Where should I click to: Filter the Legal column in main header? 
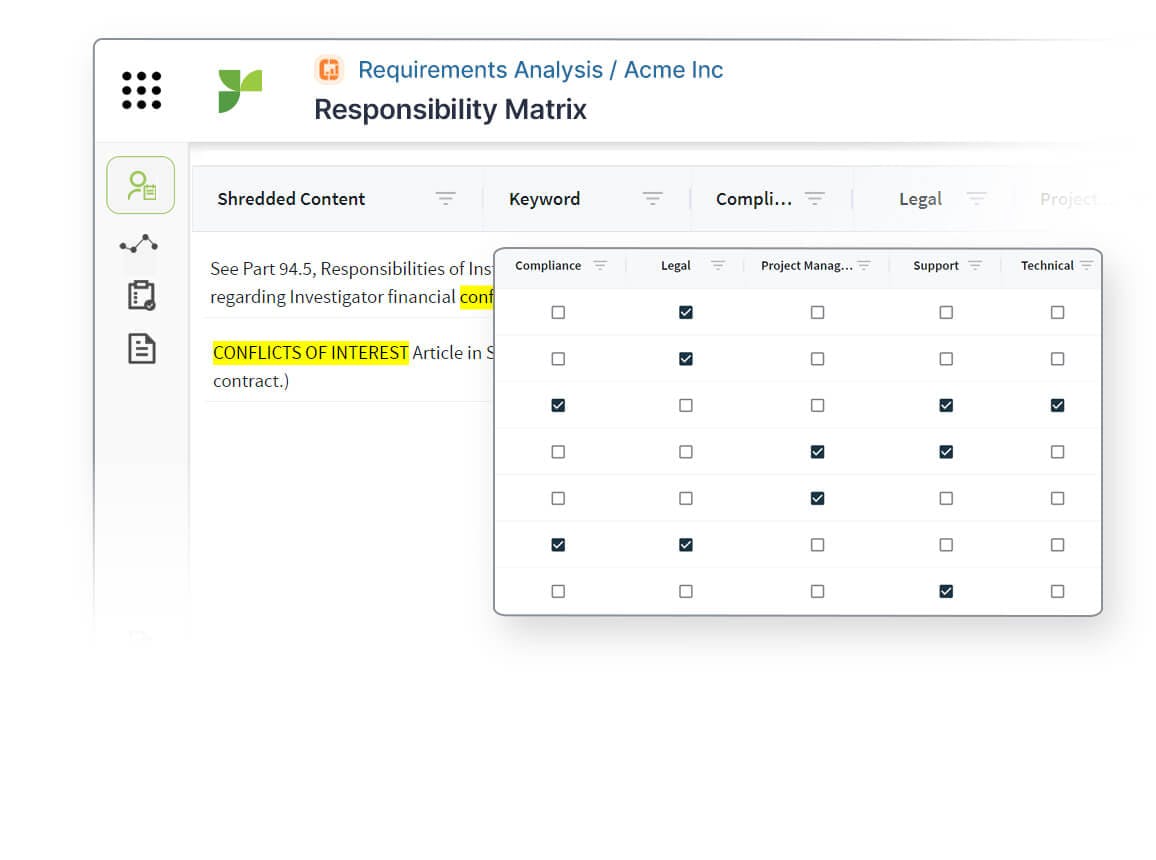pos(976,198)
